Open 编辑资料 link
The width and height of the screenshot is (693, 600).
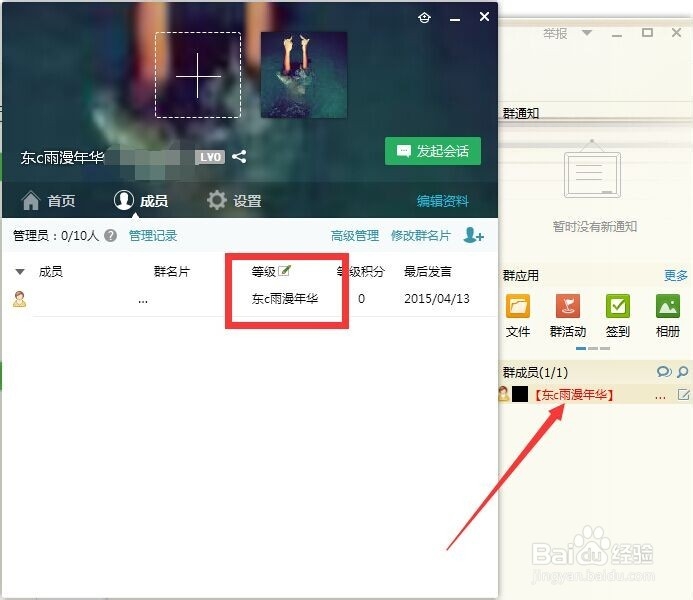coord(442,201)
